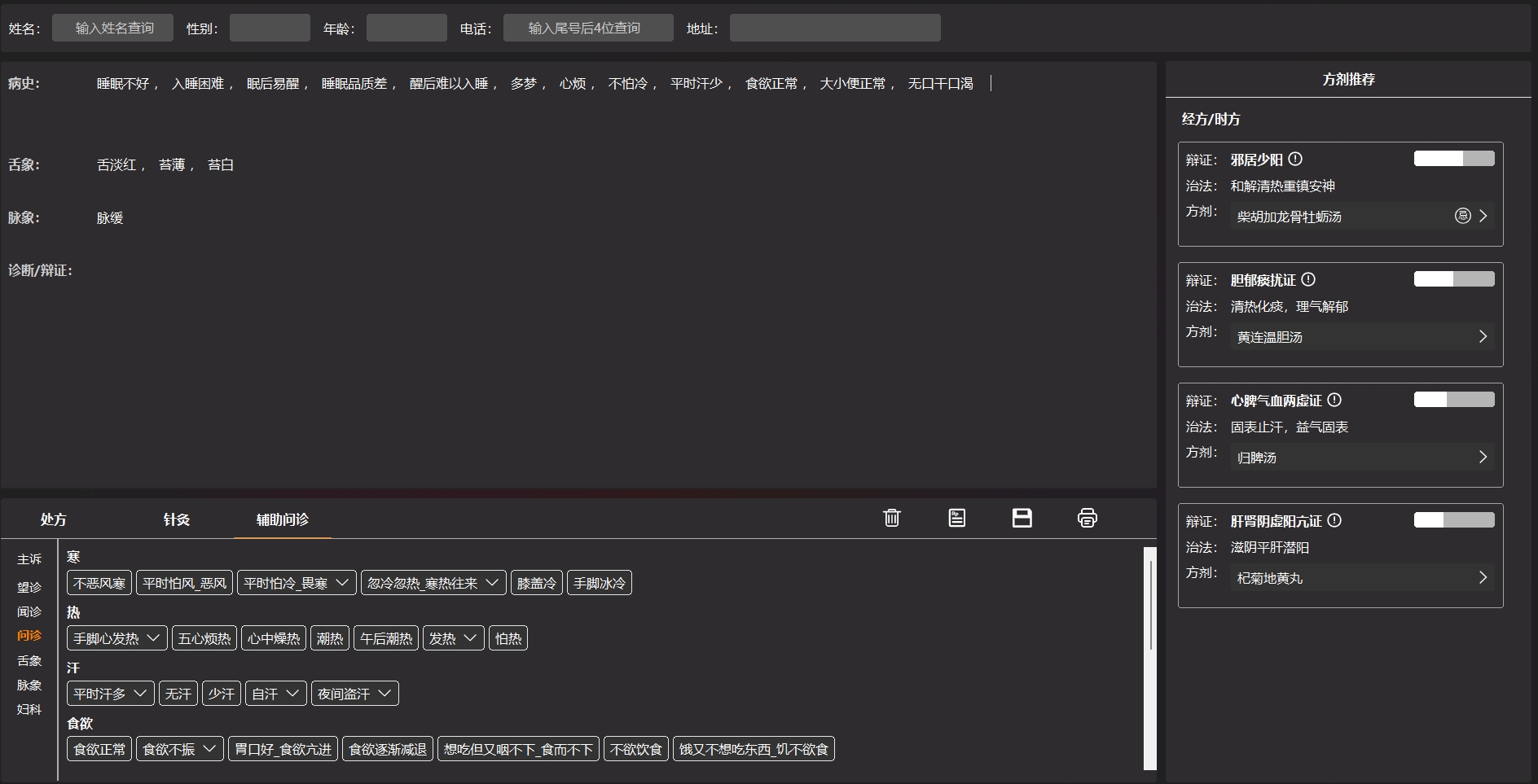Viewport: 1538px width, 784px height.
Task: Switch to the 针灸 tab
Action: tap(176, 519)
